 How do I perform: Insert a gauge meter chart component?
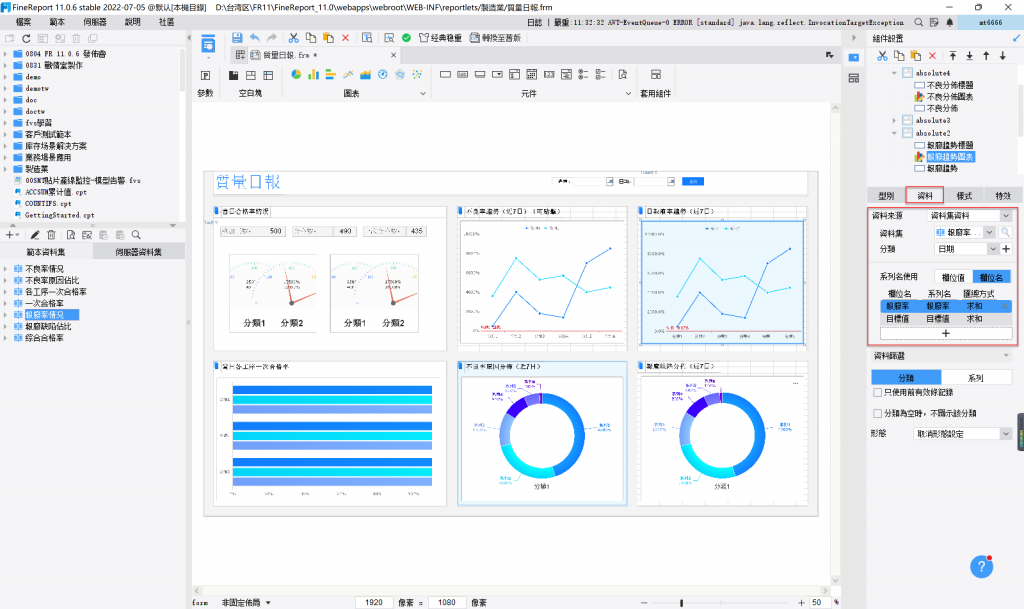[x=383, y=74]
